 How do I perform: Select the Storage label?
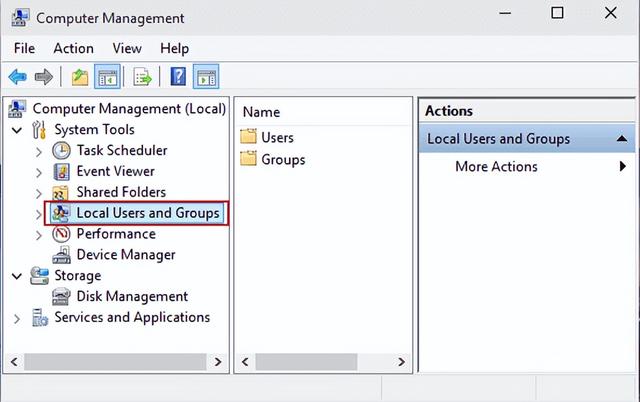tap(78, 275)
